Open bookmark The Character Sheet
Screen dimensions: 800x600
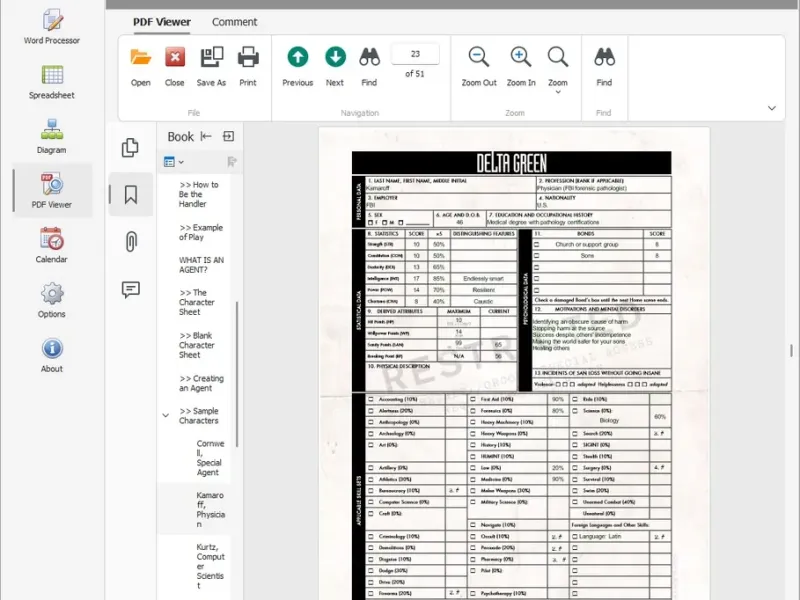[x=197, y=302]
